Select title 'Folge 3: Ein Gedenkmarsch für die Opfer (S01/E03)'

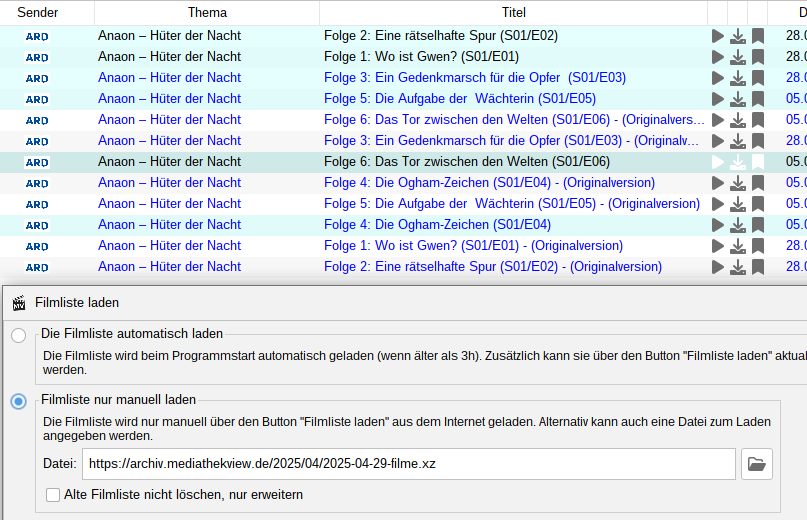click(475, 78)
